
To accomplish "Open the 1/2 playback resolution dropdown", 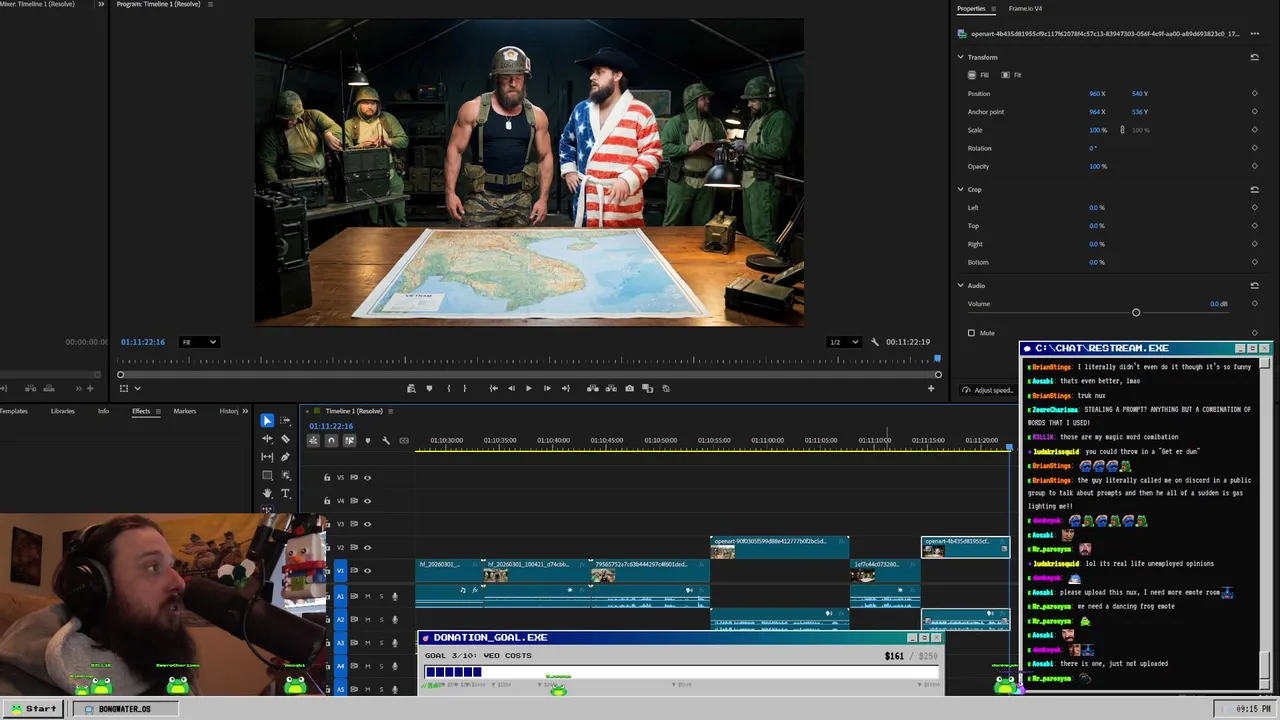I will coord(843,342).
